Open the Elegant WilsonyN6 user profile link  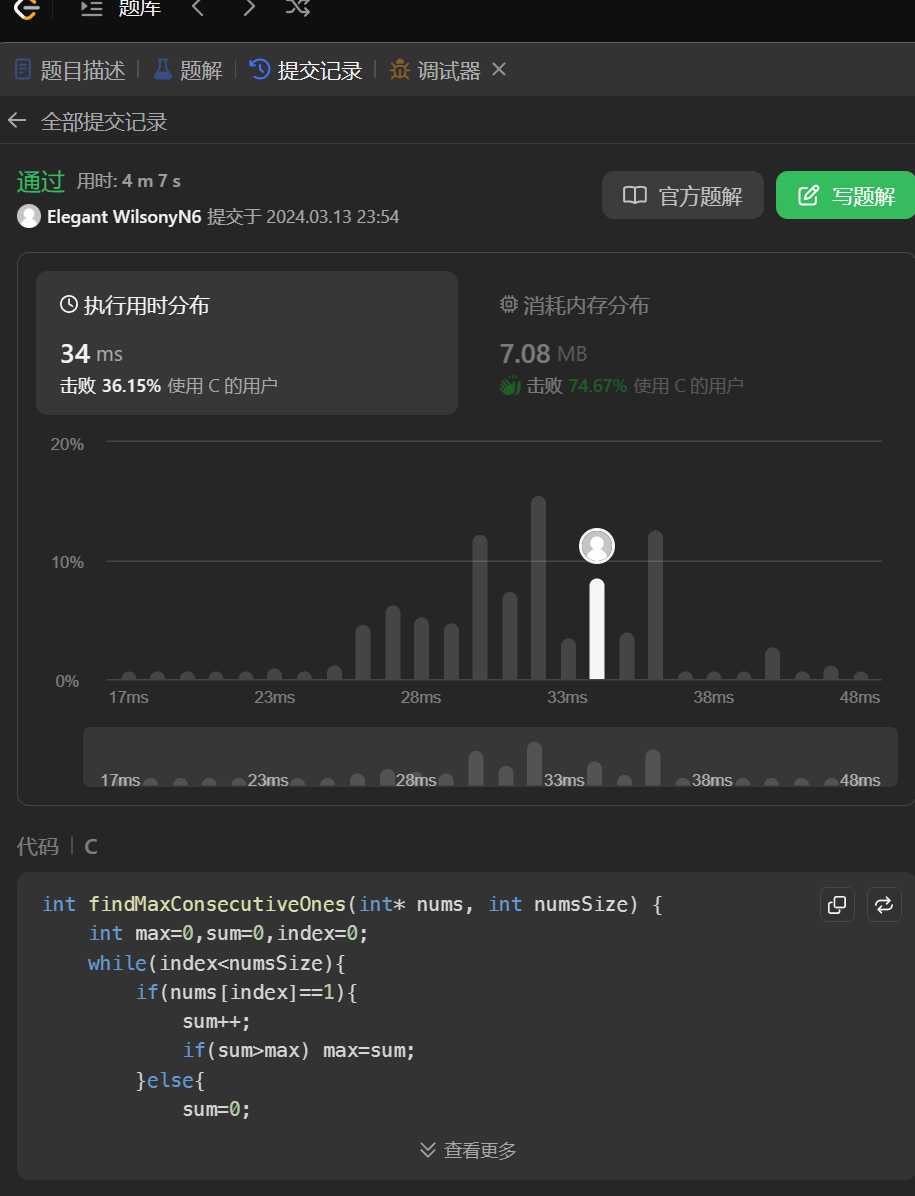(x=125, y=217)
